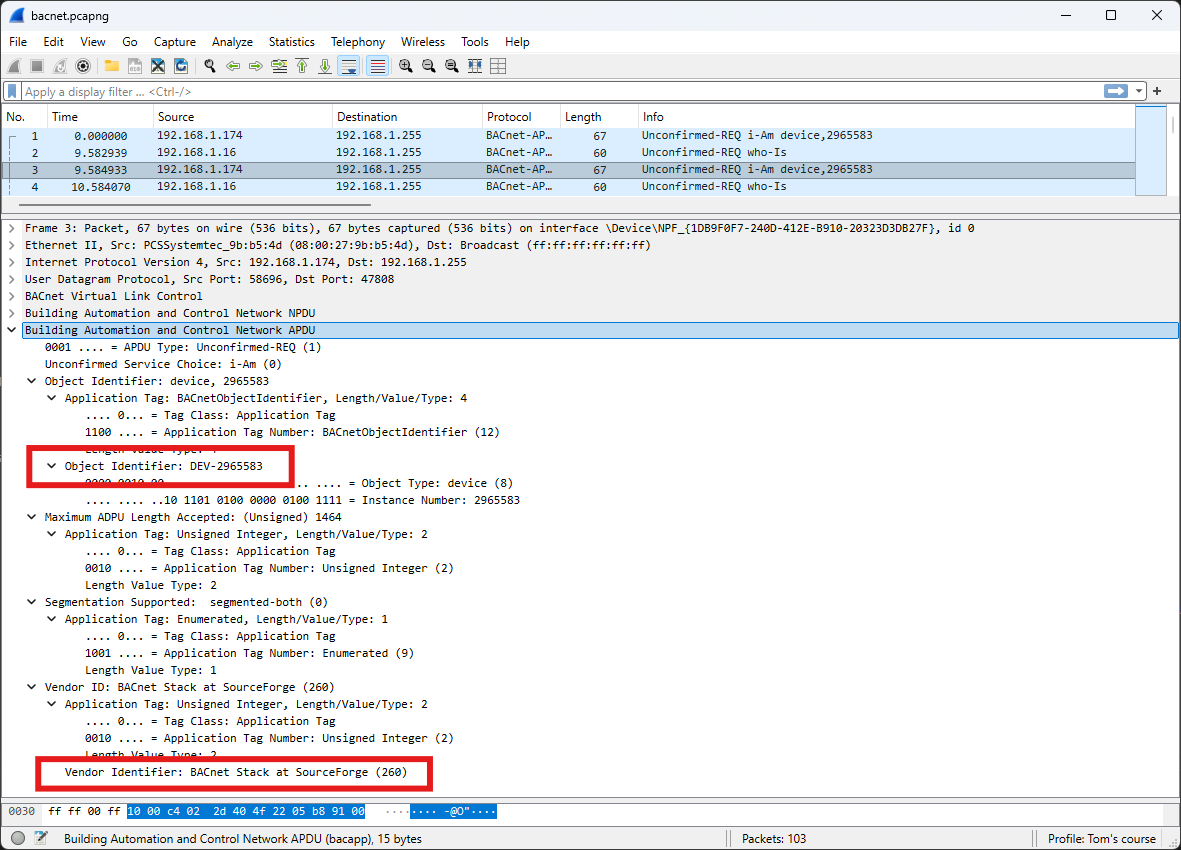Open a capture file with the folder icon
This screenshot has height=850, width=1181.
tap(111, 66)
